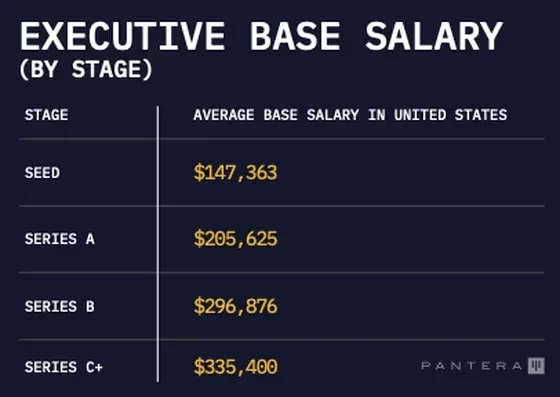Click the $147,363 salary value

(x=235, y=173)
